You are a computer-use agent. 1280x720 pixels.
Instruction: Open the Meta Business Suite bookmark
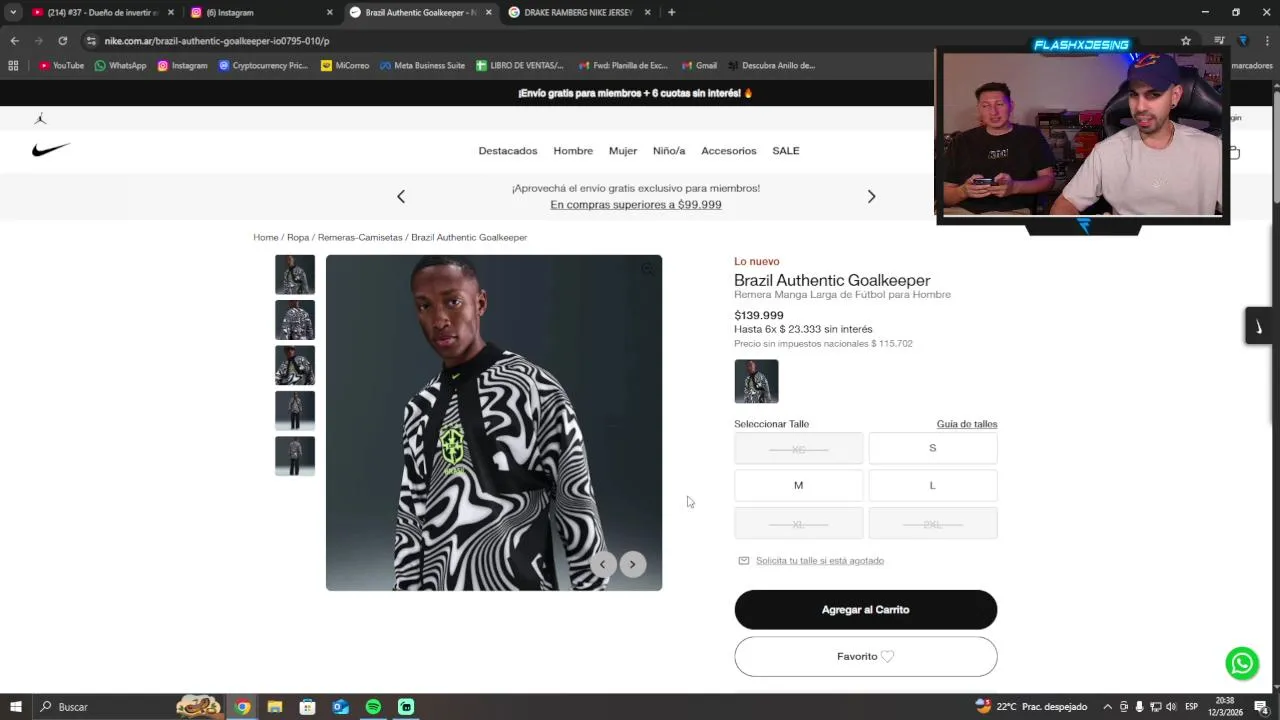pyautogui.click(x=422, y=66)
